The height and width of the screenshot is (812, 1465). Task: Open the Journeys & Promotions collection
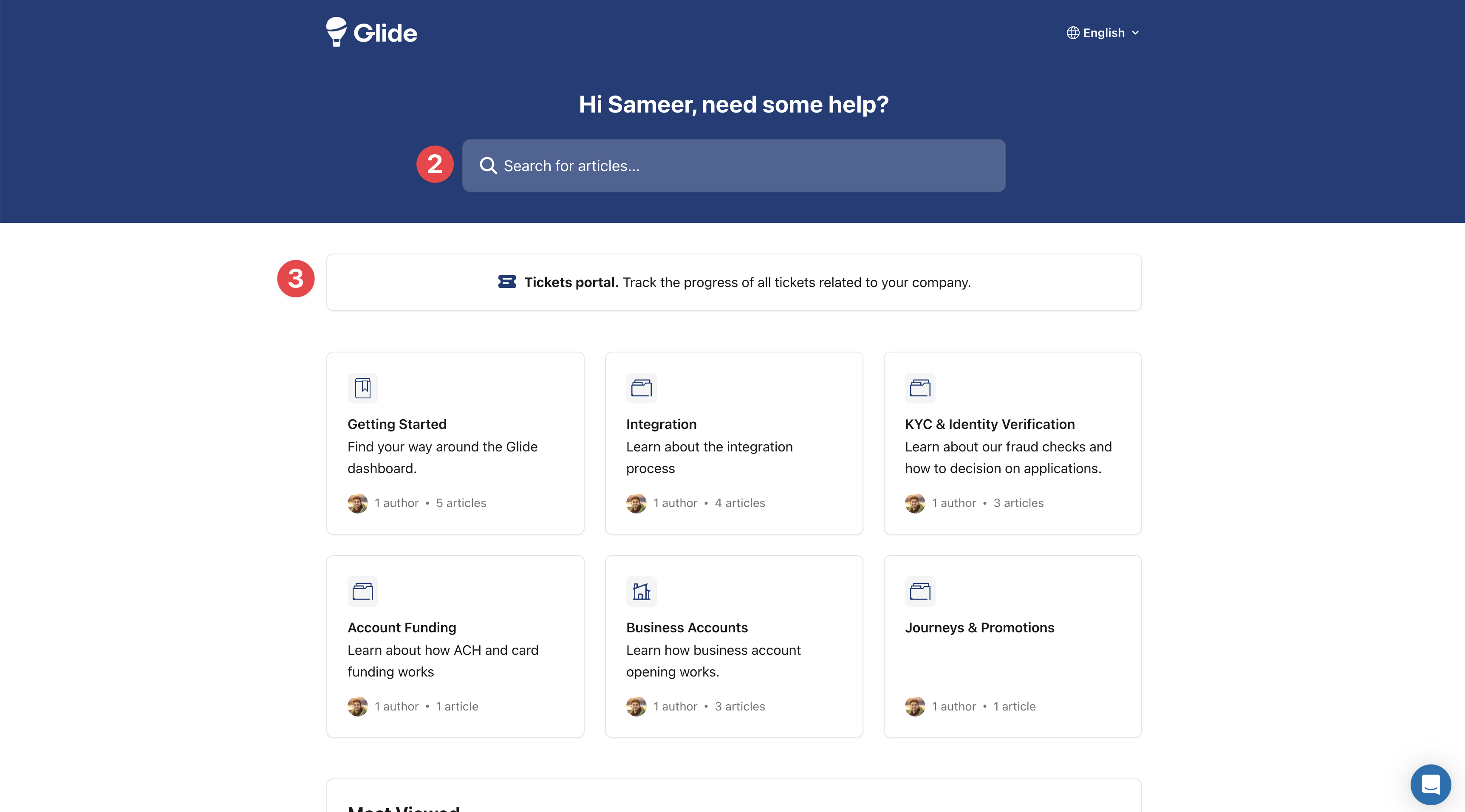coord(979,627)
